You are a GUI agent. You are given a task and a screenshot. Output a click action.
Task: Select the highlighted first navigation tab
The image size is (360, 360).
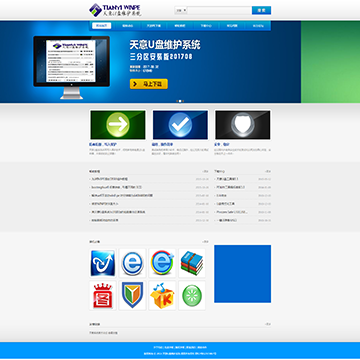(102, 26)
